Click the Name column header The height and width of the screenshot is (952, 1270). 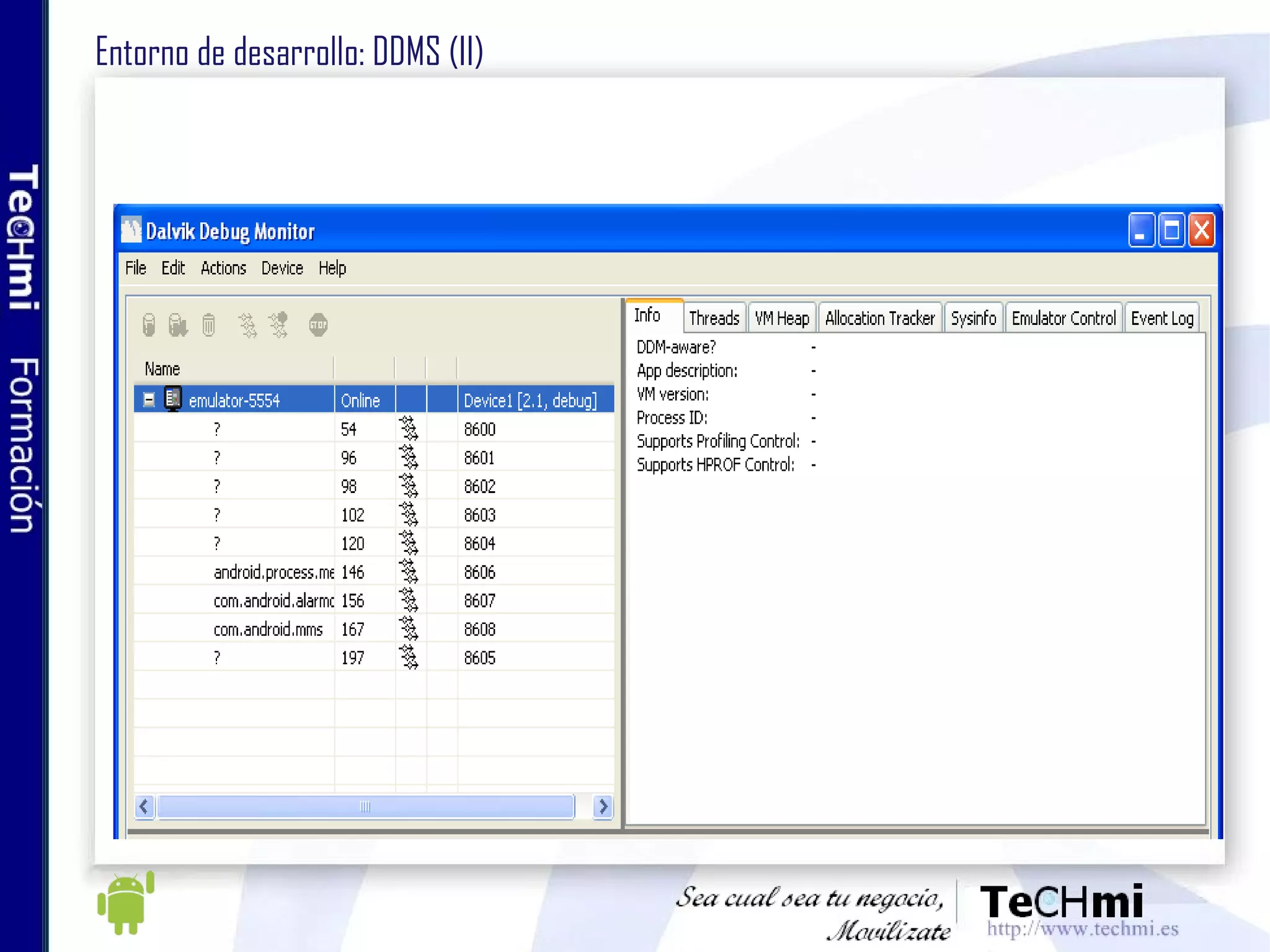coord(162,369)
